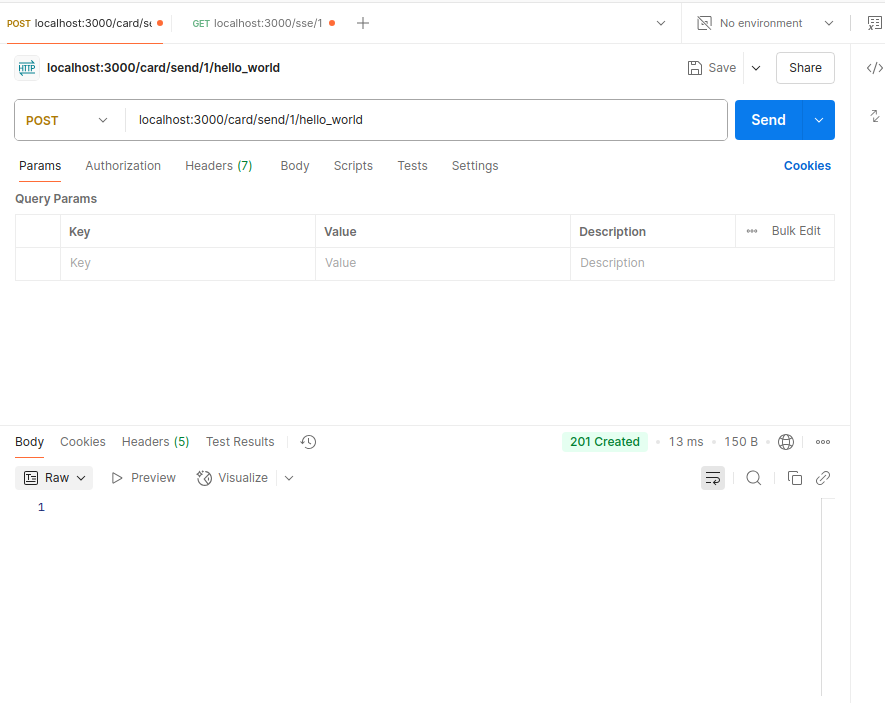Open Query Params column options ellipsis
Screen dimensions: 885x703
tap(752, 231)
